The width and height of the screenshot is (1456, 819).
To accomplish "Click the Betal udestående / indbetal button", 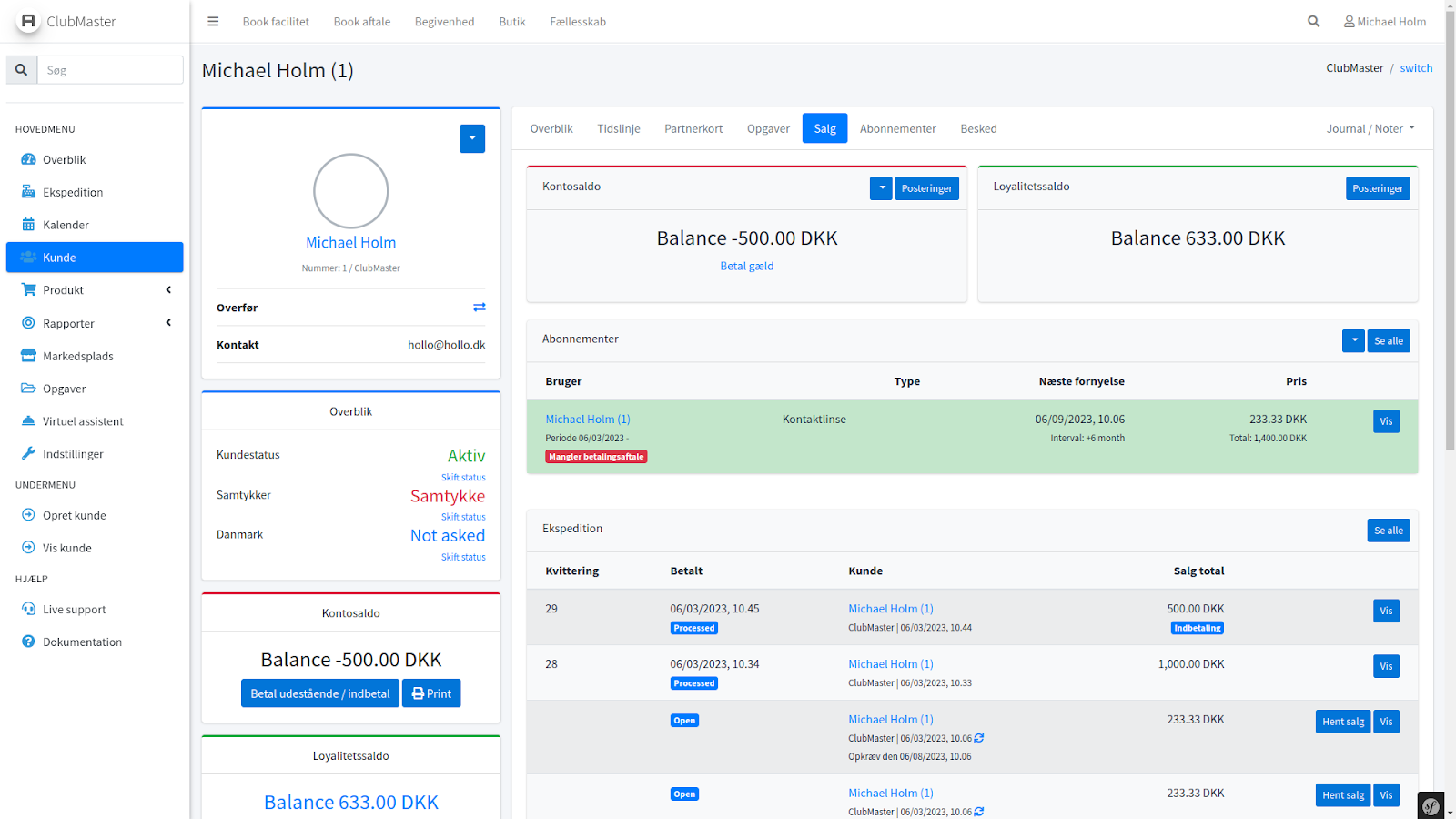I will (x=319, y=693).
